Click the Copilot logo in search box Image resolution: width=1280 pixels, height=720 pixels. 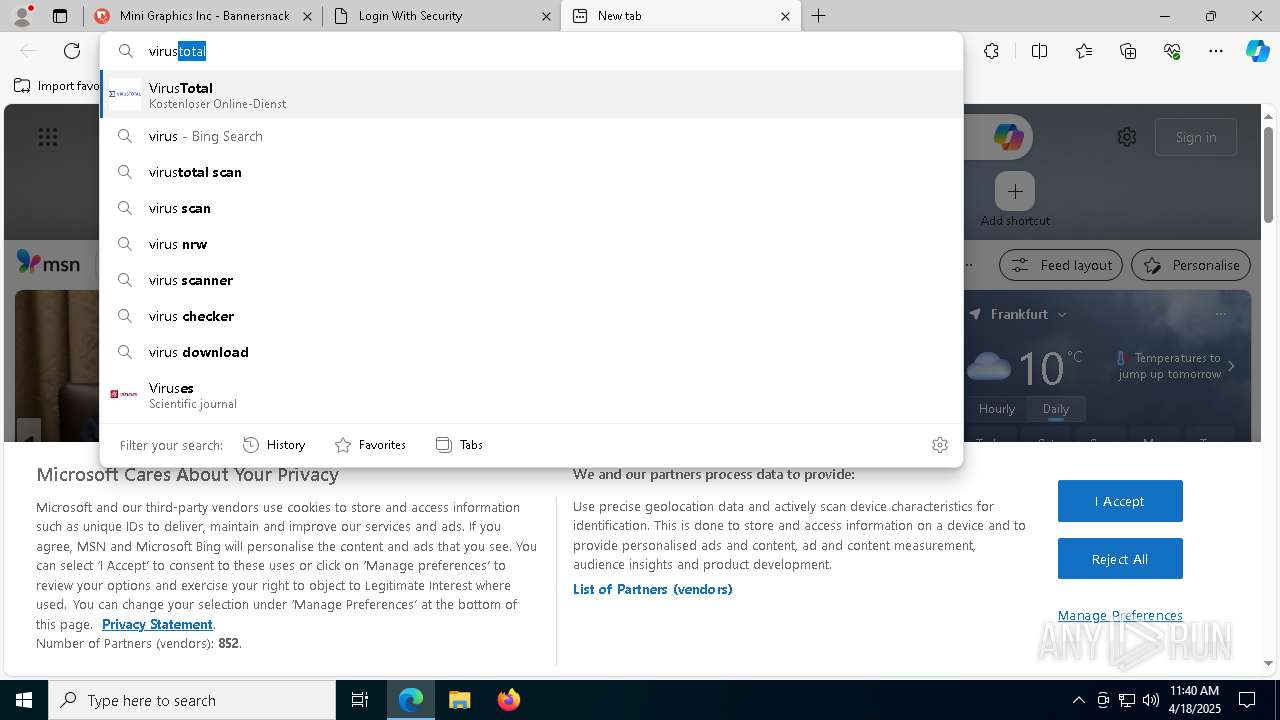coord(1008,137)
